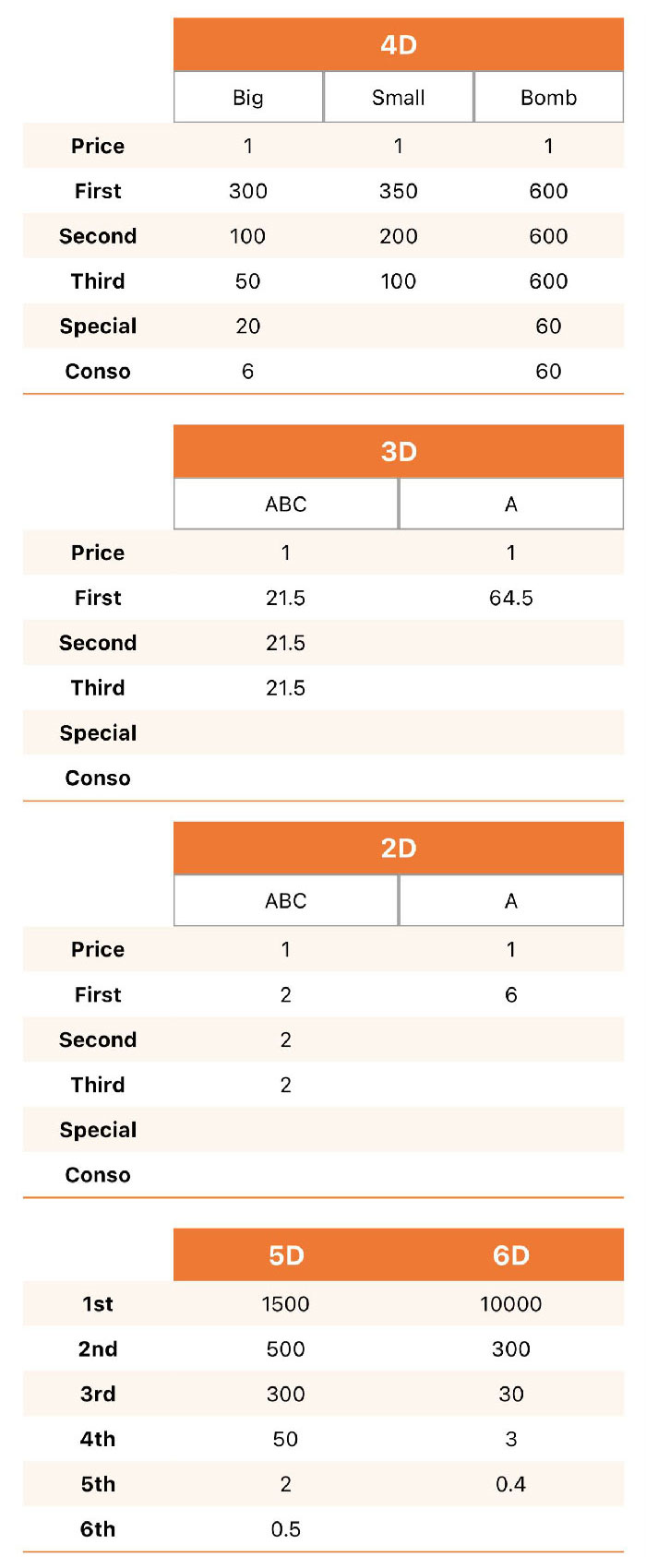Select the A column under 2D
Viewport: 646px width, 1568px height.
click(511, 900)
